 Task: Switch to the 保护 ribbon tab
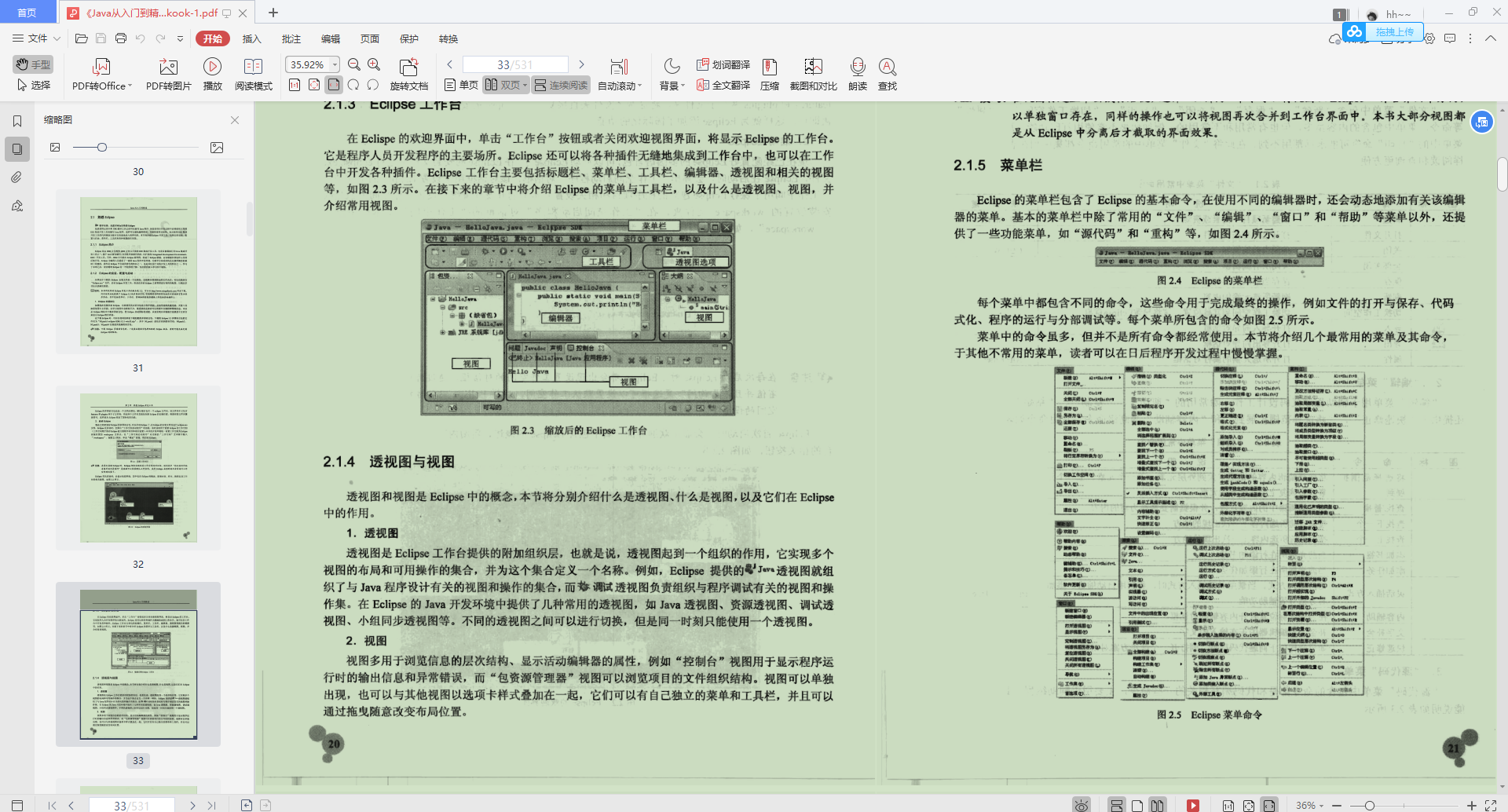click(408, 38)
